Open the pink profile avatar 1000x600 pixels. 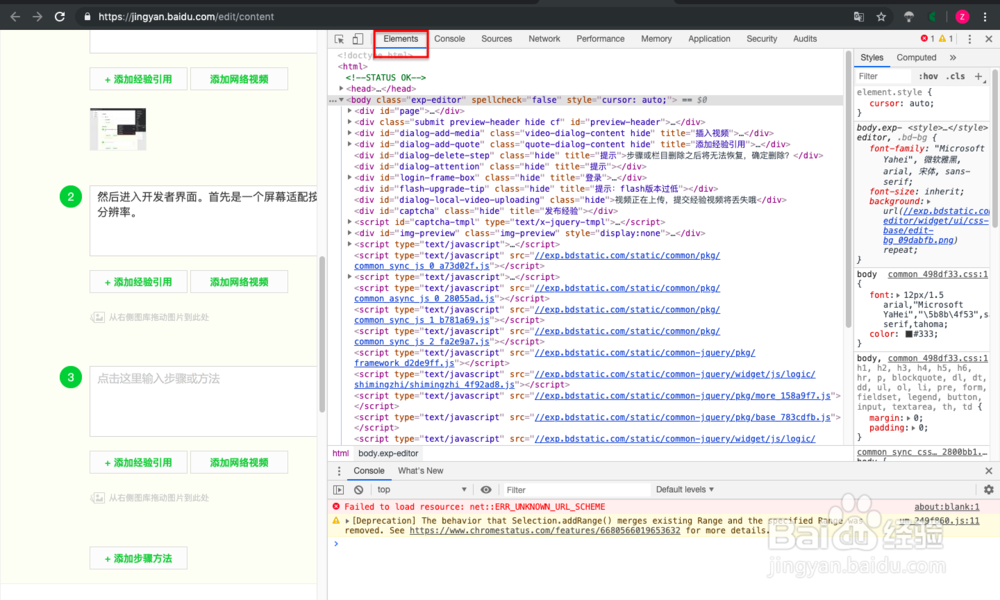point(962,17)
